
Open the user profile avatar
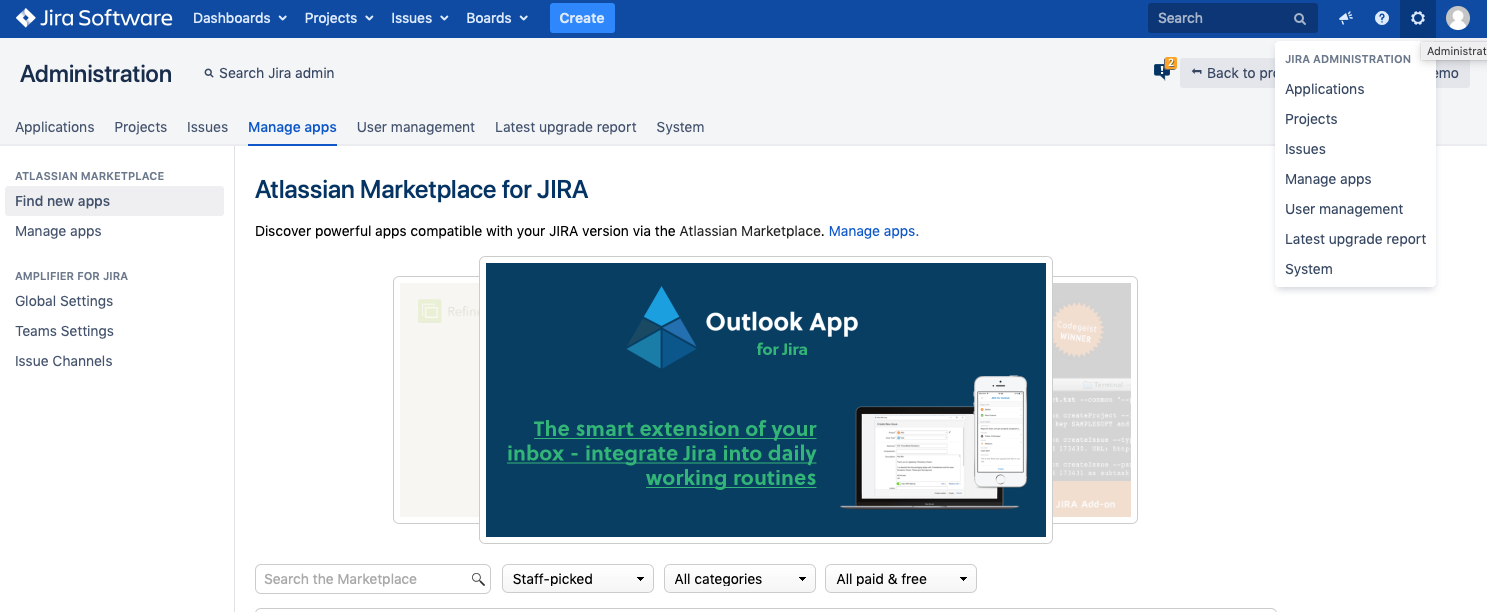[x=1458, y=18]
